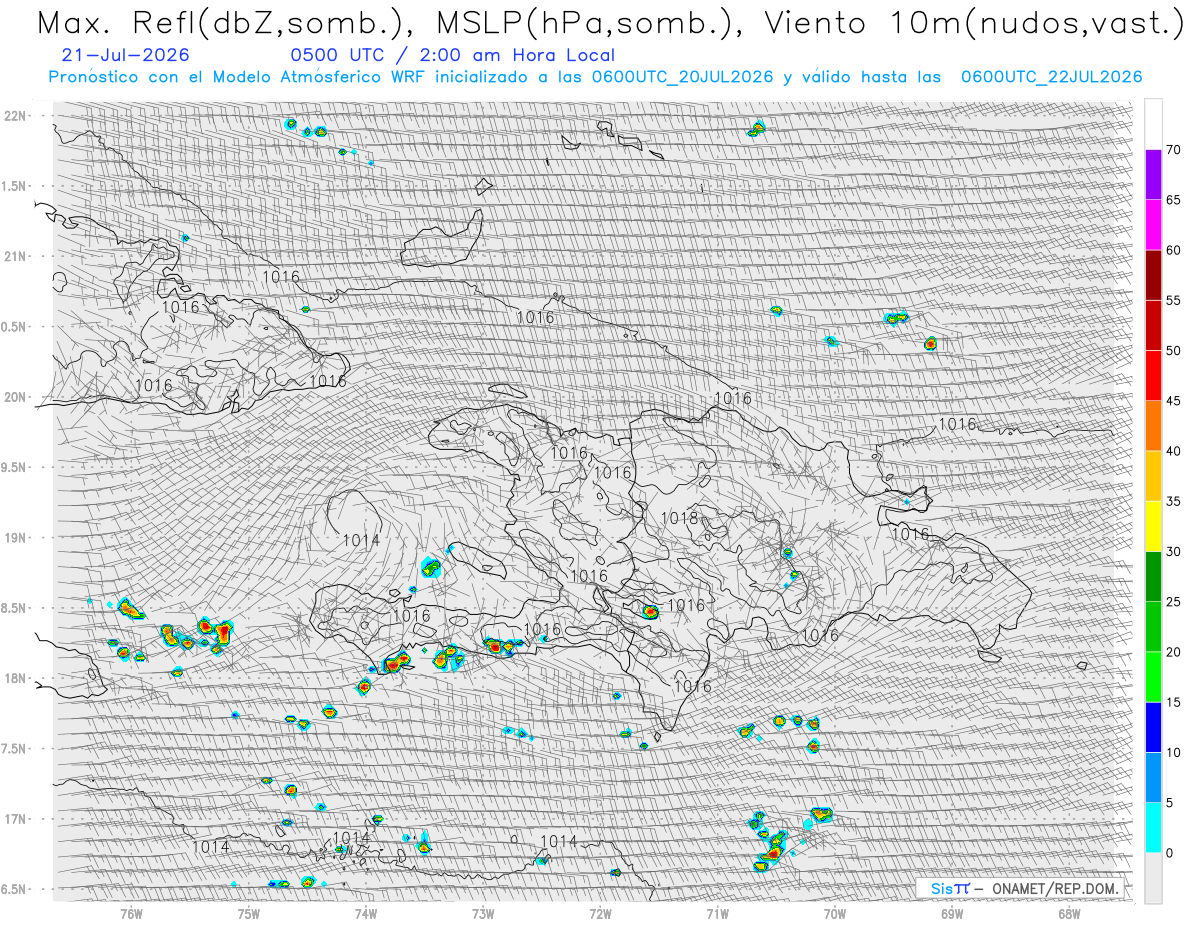Click the '7.5N' latitude axis label
Viewport: 1200px width, 927px height.
coord(15,749)
